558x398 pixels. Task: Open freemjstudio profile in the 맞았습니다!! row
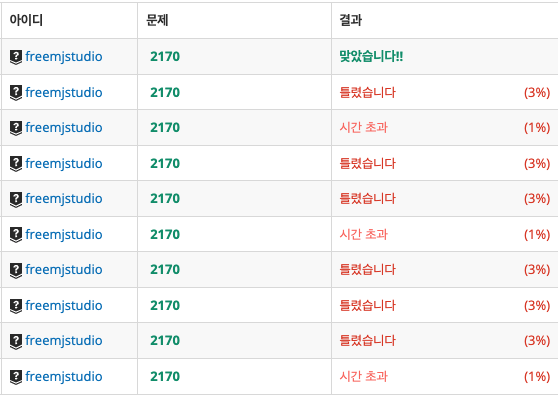(x=64, y=57)
